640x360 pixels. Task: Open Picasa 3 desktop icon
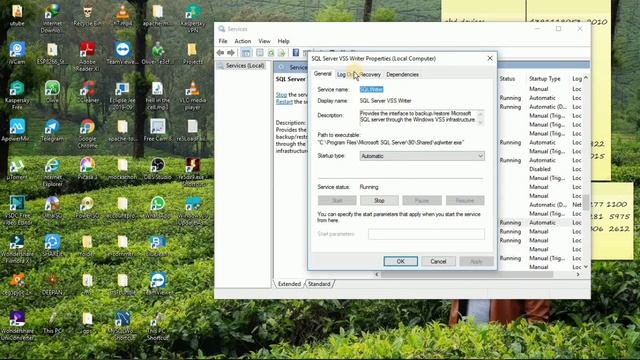87,169
